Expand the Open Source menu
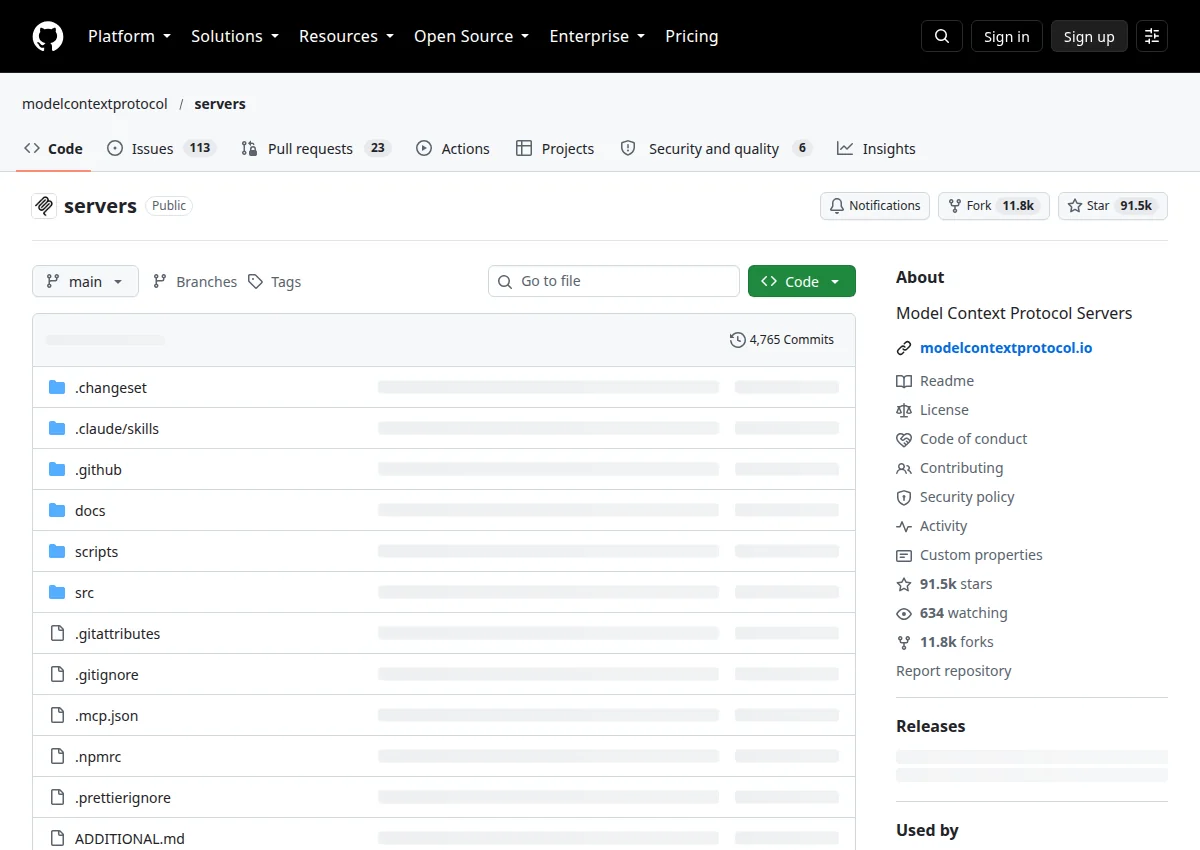Image resolution: width=1200 pixels, height=850 pixels. tap(471, 36)
